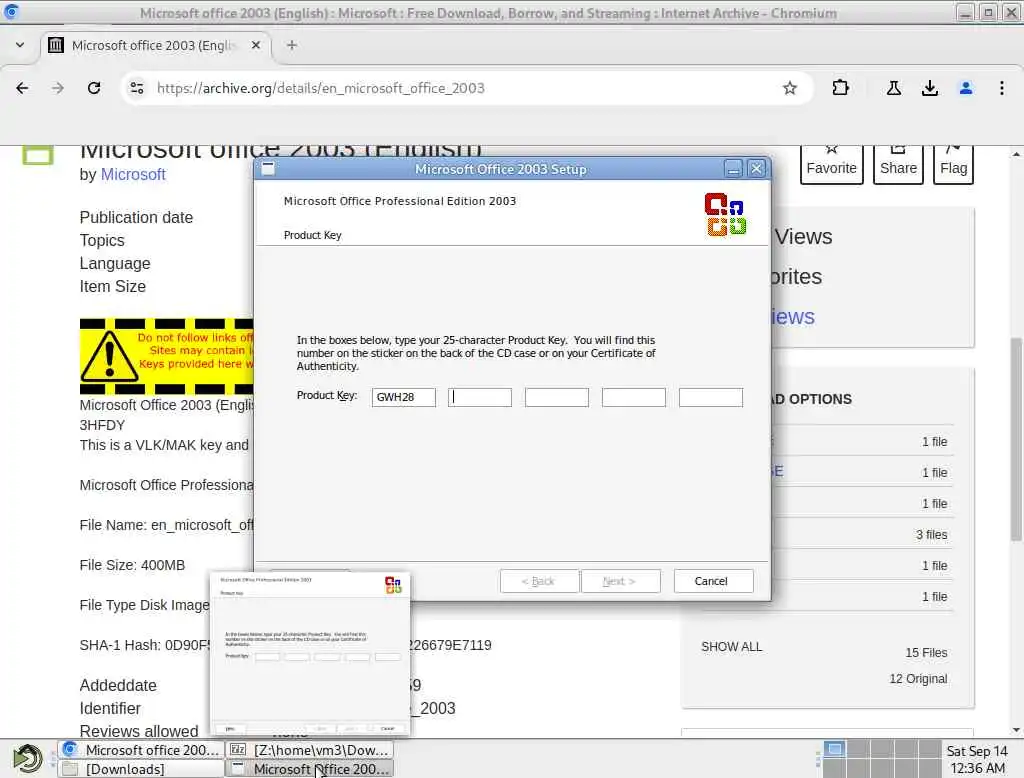The height and width of the screenshot is (778, 1024).
Task: Click the Identifier metadata label
Action: pos(110,708)
